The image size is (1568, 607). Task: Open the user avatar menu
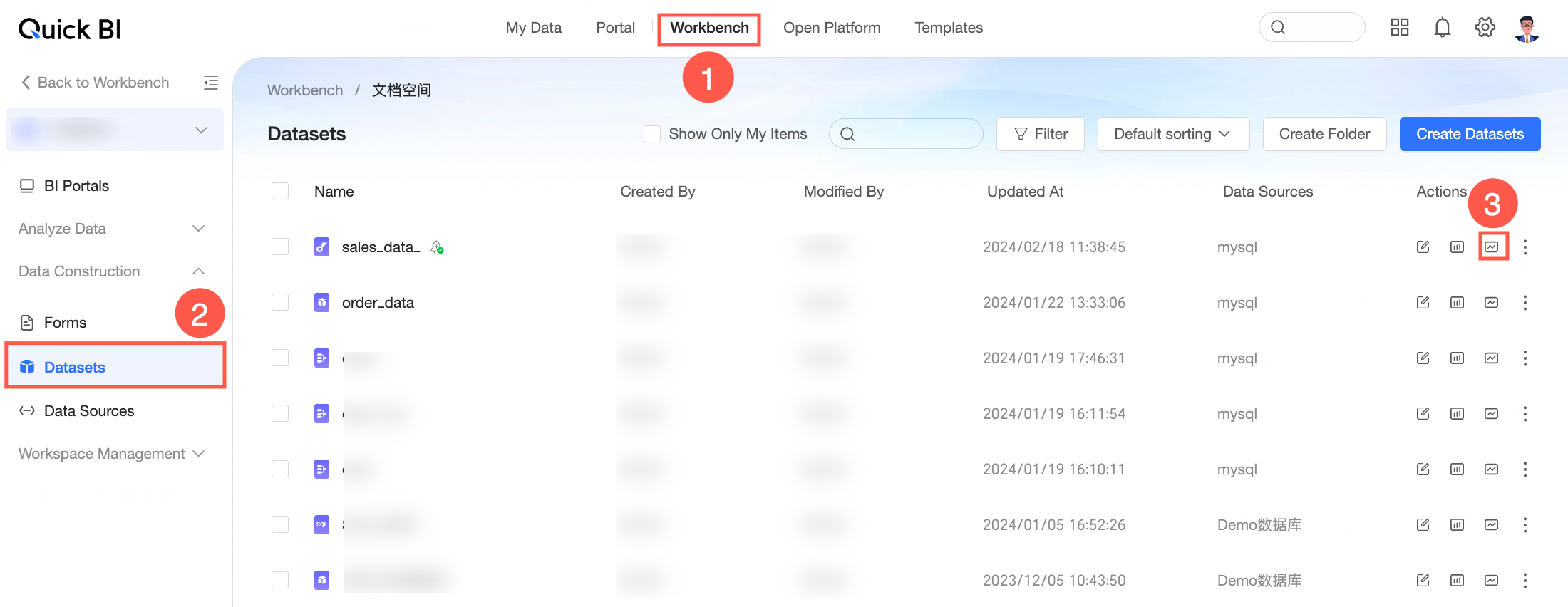(x=1527, y=28)
